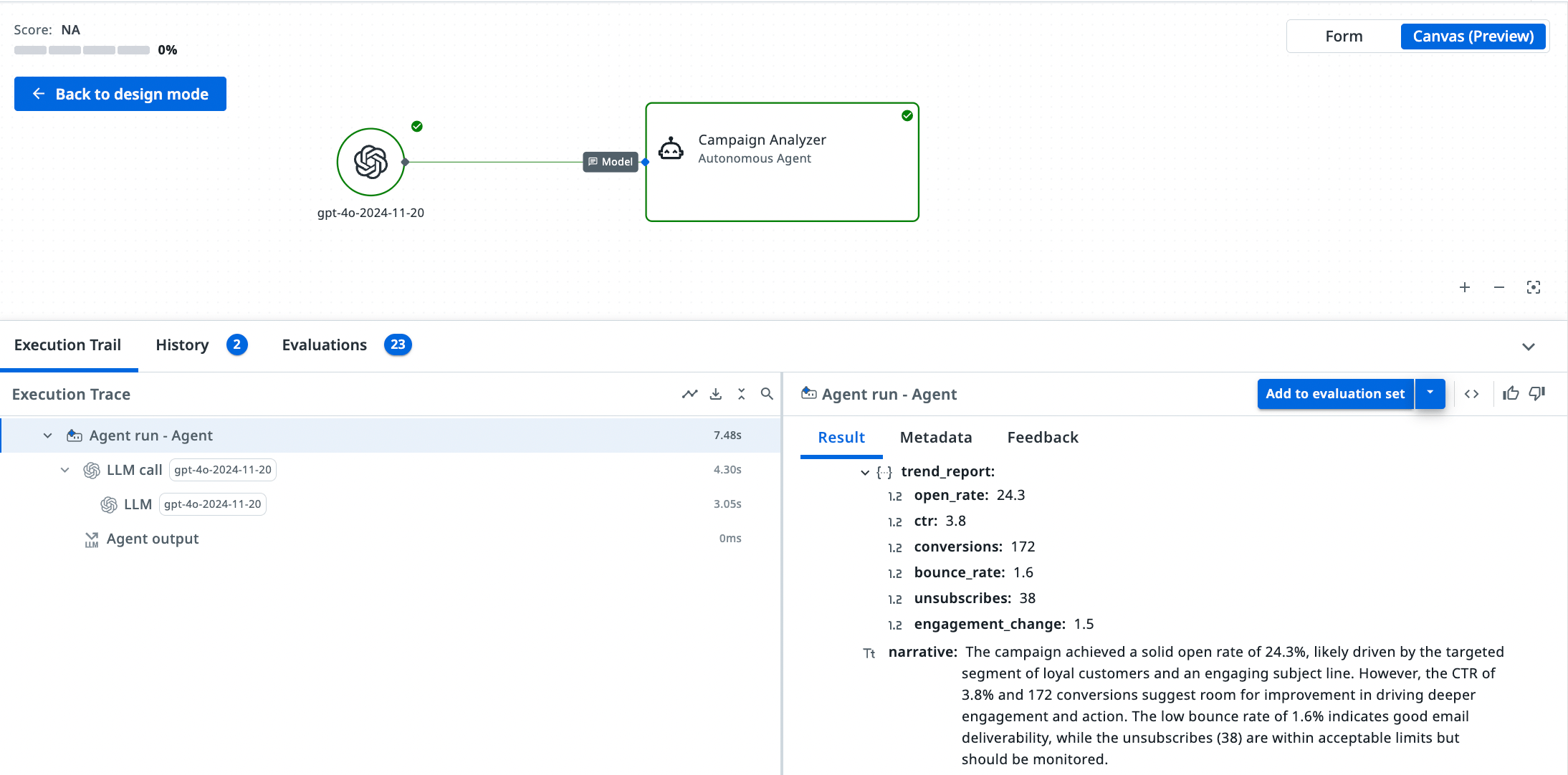Image resolution: width=1568 pixels, height=775 pixels.
Task: Switch to the Metadata tab
Action: (935, 438)
